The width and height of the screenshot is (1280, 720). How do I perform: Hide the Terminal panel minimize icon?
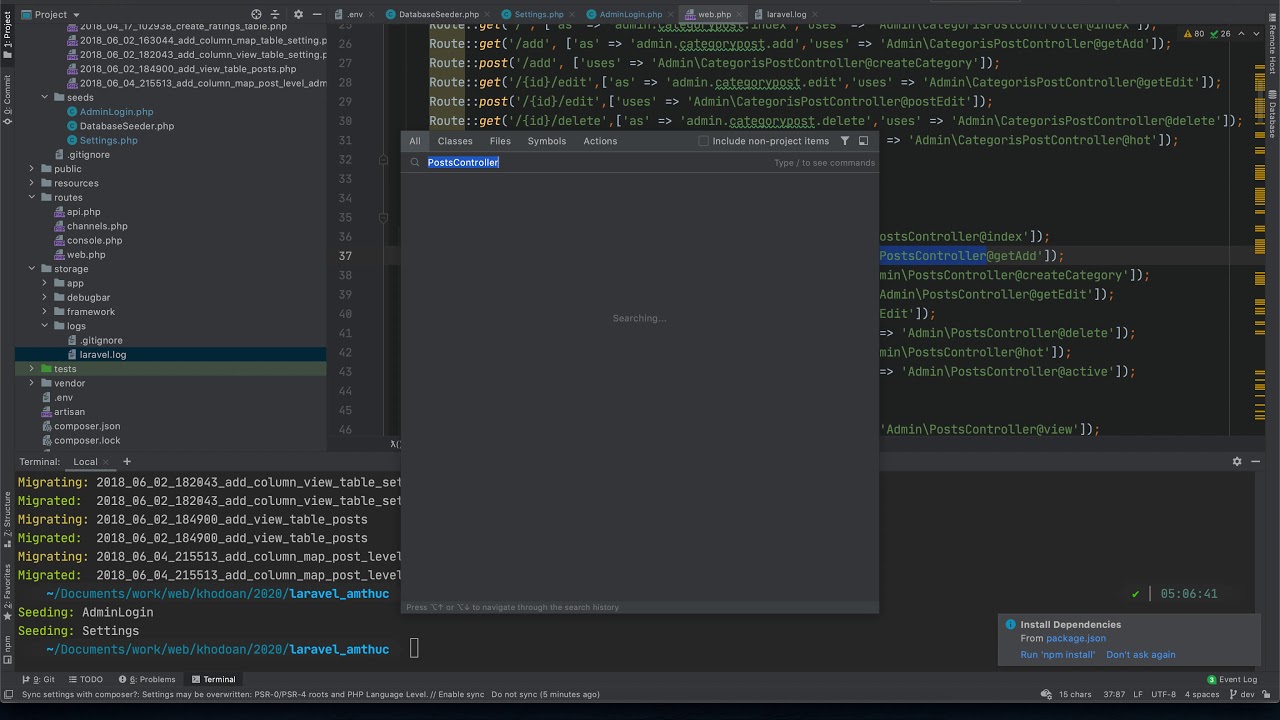1256,462
